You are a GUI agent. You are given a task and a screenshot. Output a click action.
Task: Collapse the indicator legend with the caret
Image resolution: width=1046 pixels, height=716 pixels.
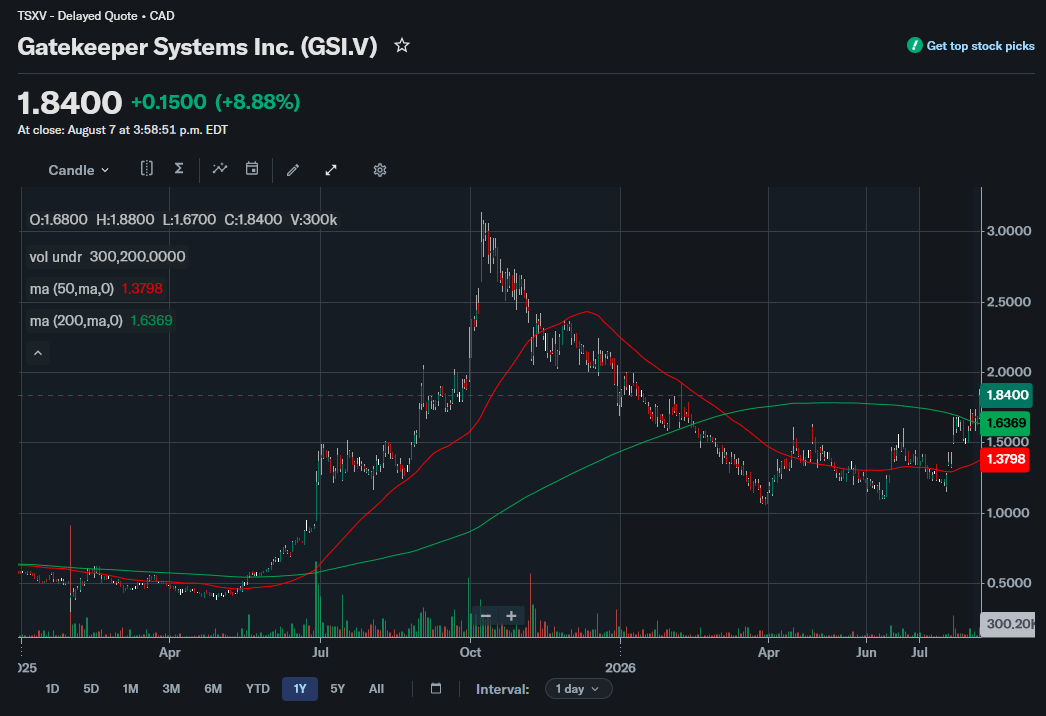[x=38, y=353]
